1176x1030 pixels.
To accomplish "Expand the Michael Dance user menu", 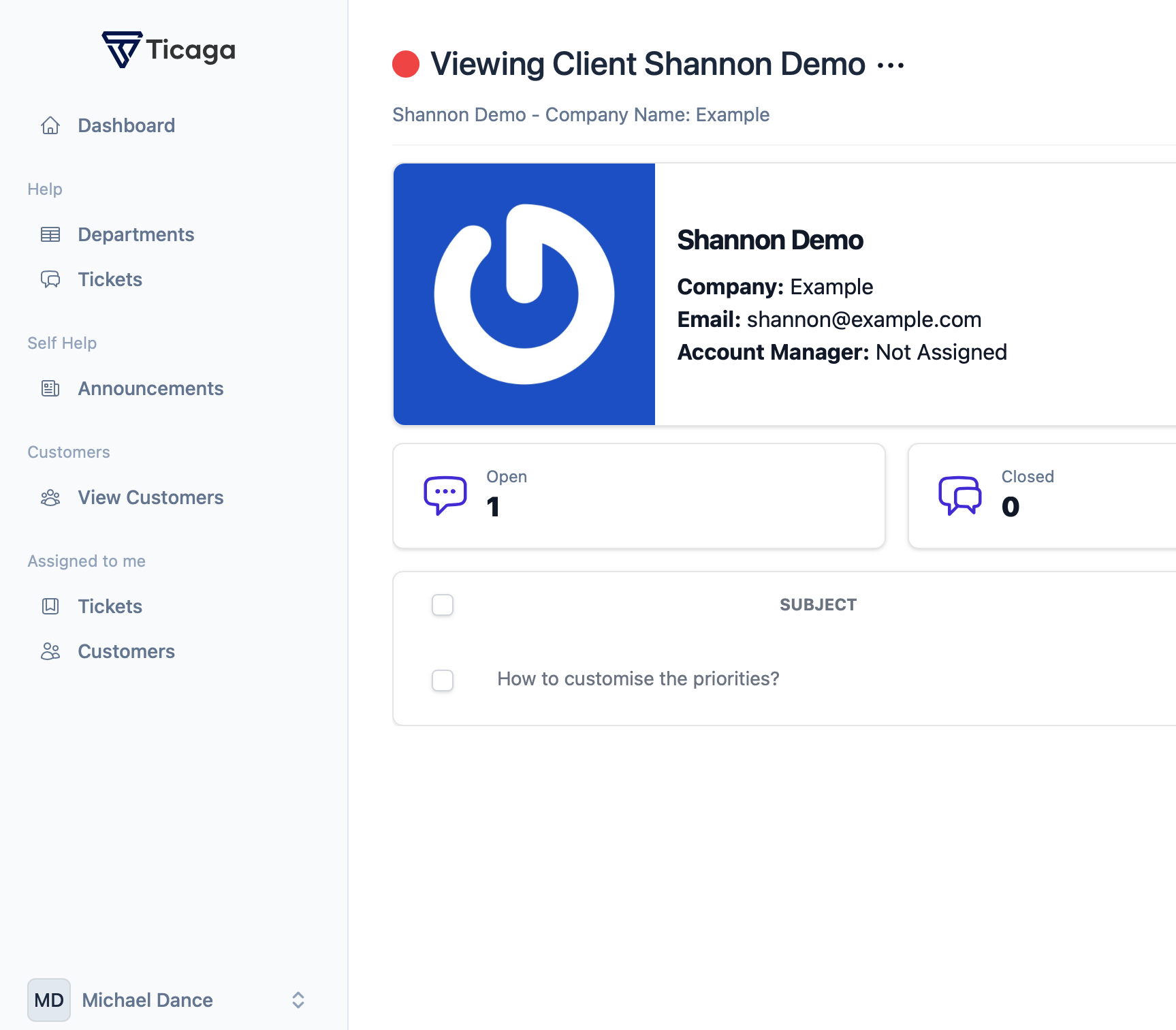I will (298, 1000).
